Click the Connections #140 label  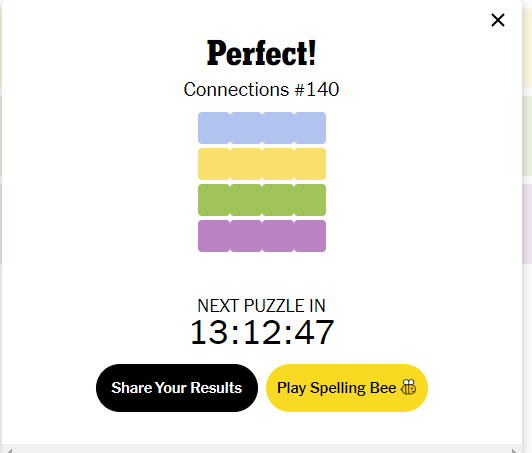[x=262, y=90]
